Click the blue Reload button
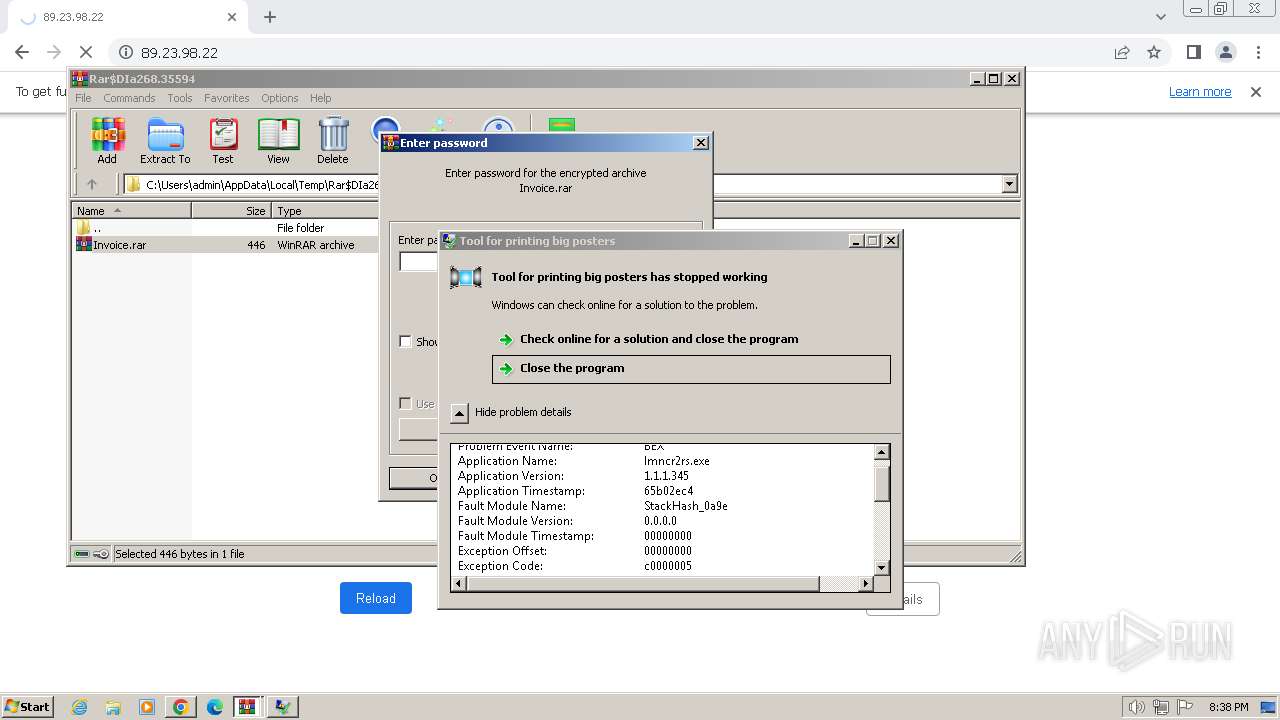The width and height of the screenshot is (1280, 720). pyautogui.click(x=376, y=598)
